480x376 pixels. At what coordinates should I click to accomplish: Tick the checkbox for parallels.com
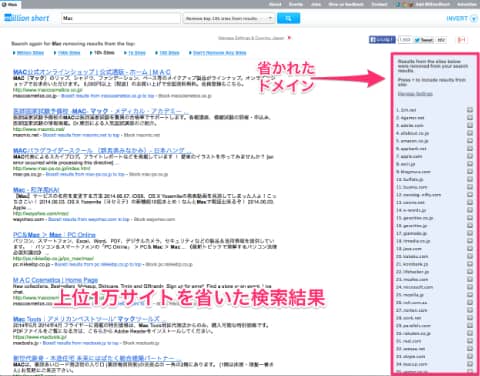tap(470, 326)
